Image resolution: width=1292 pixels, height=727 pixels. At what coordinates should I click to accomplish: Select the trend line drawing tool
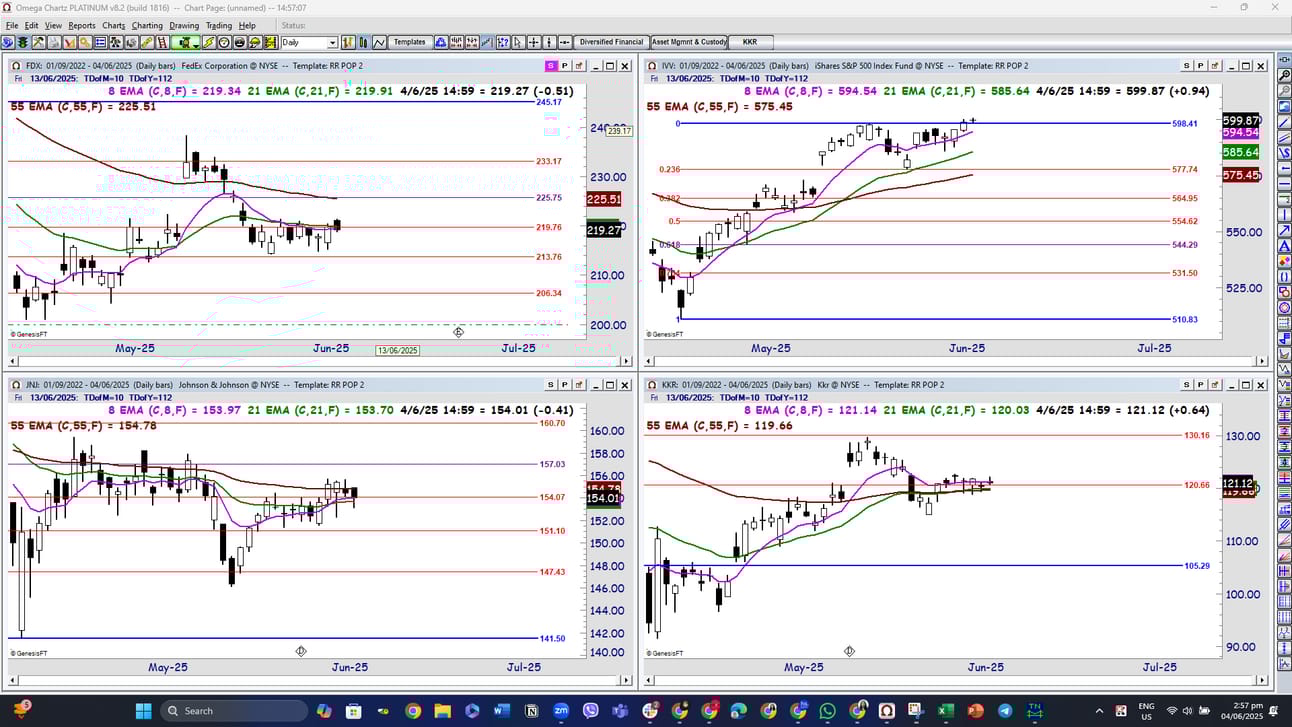[x=1283, y=123]
